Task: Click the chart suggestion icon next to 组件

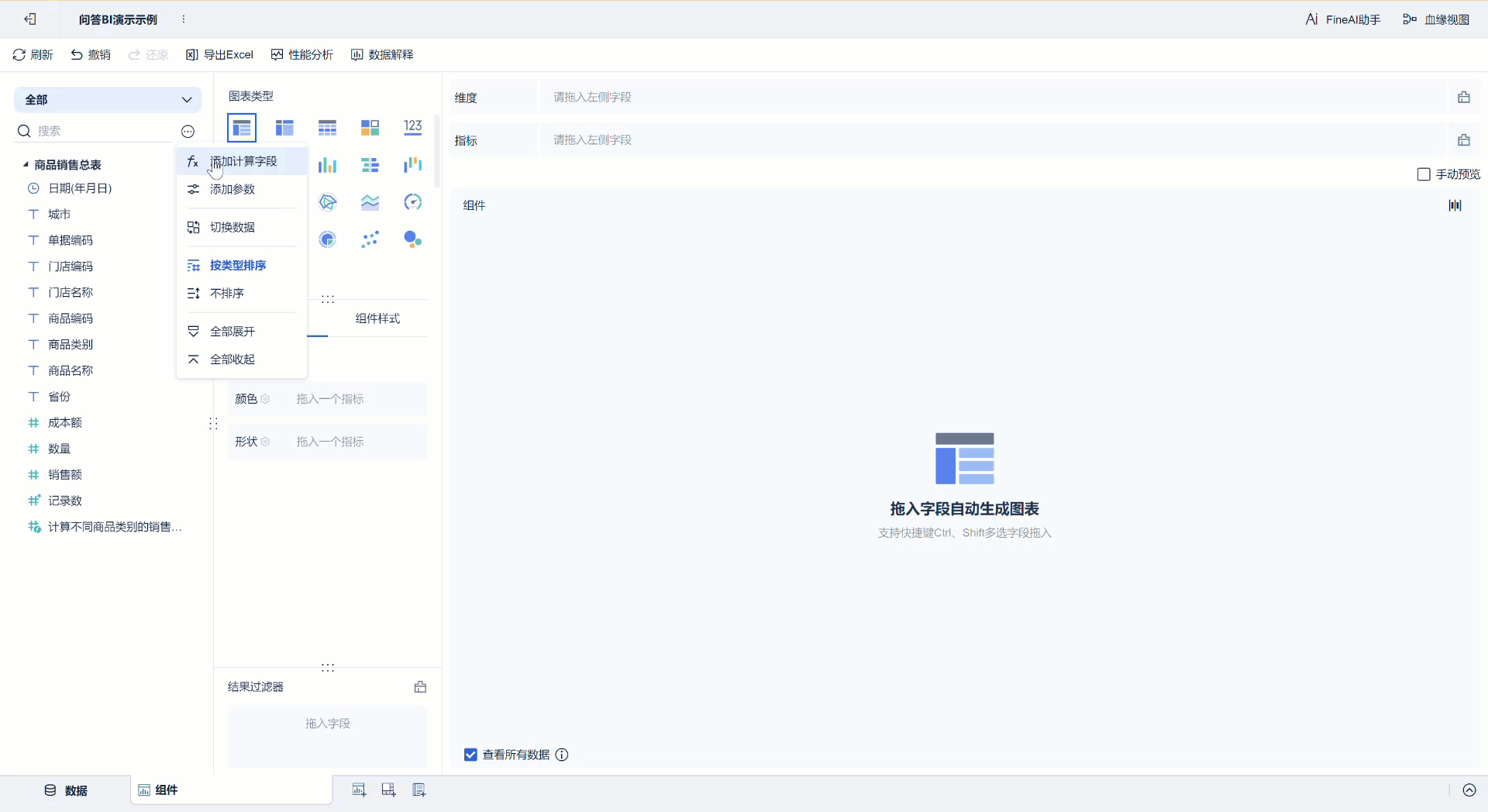Action: [x=1455, y=205]
